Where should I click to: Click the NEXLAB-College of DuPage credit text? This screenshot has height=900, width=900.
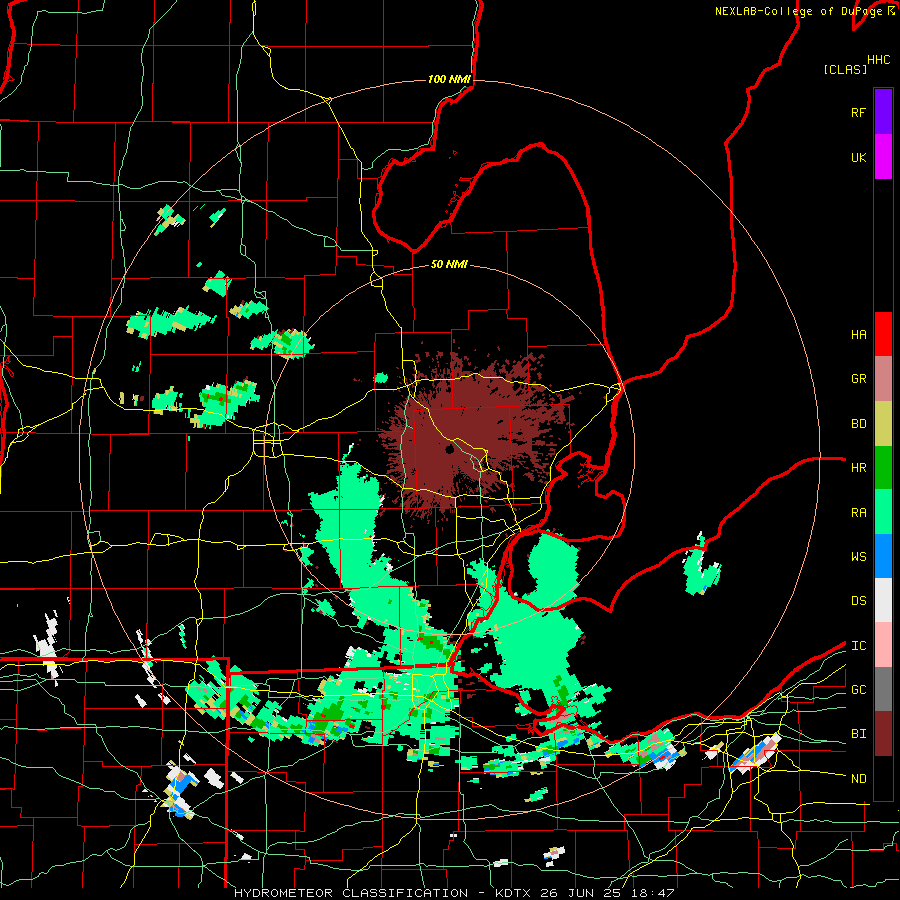pyautogui.click(x=800, y=11)
